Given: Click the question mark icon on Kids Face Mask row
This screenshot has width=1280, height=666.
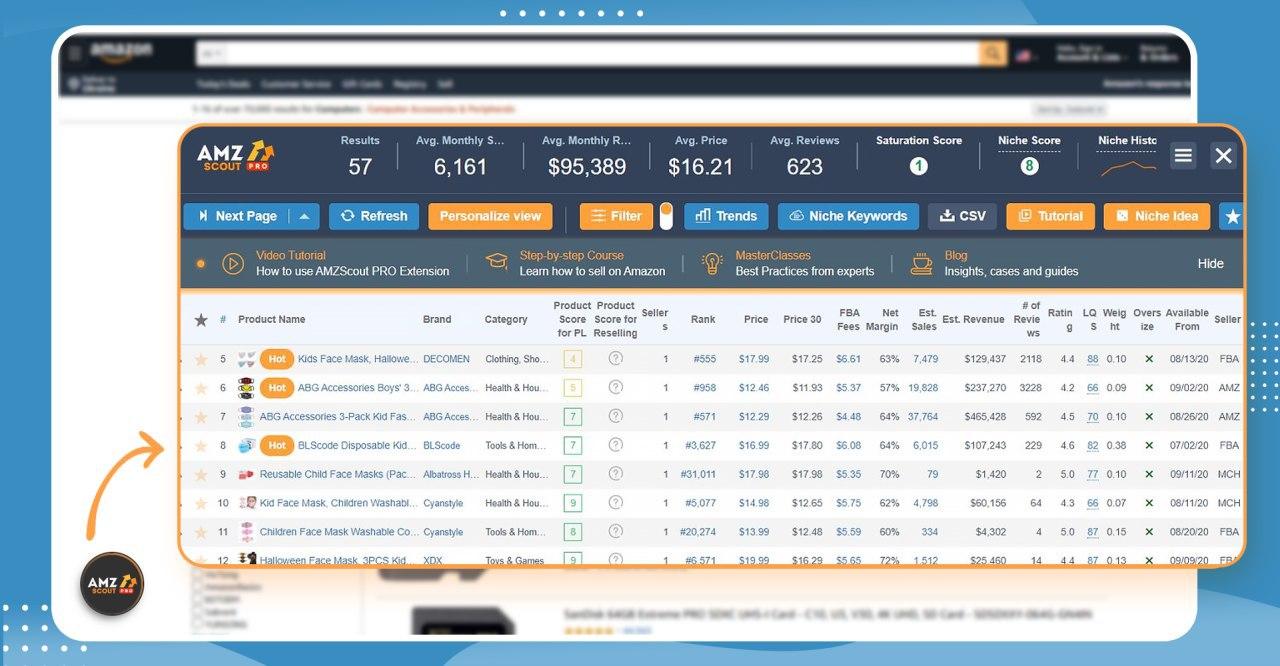Looking at the screenshot, I should (x=614, y=358).
